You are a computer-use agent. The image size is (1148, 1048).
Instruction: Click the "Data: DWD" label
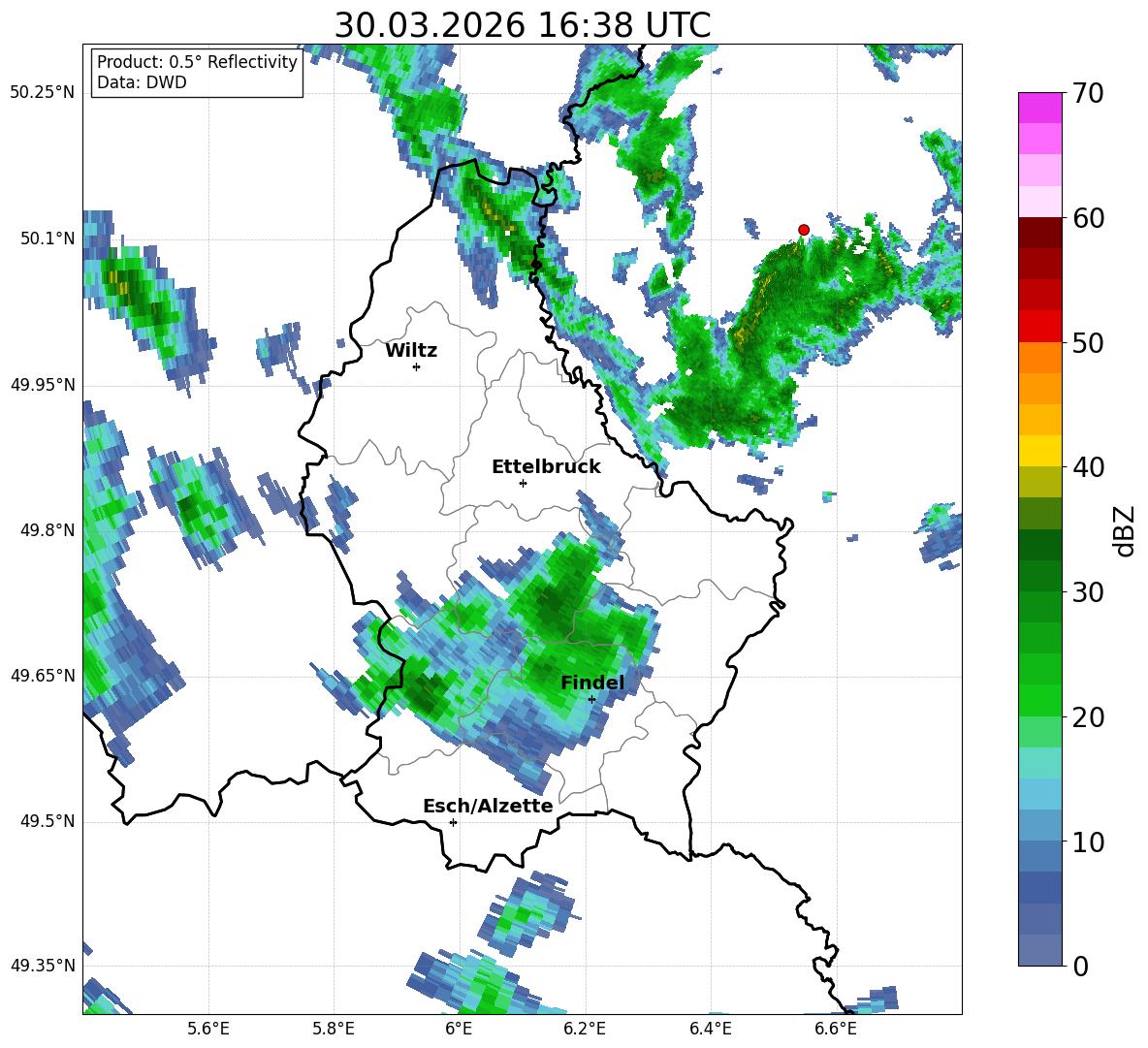(x=142, y=82)
